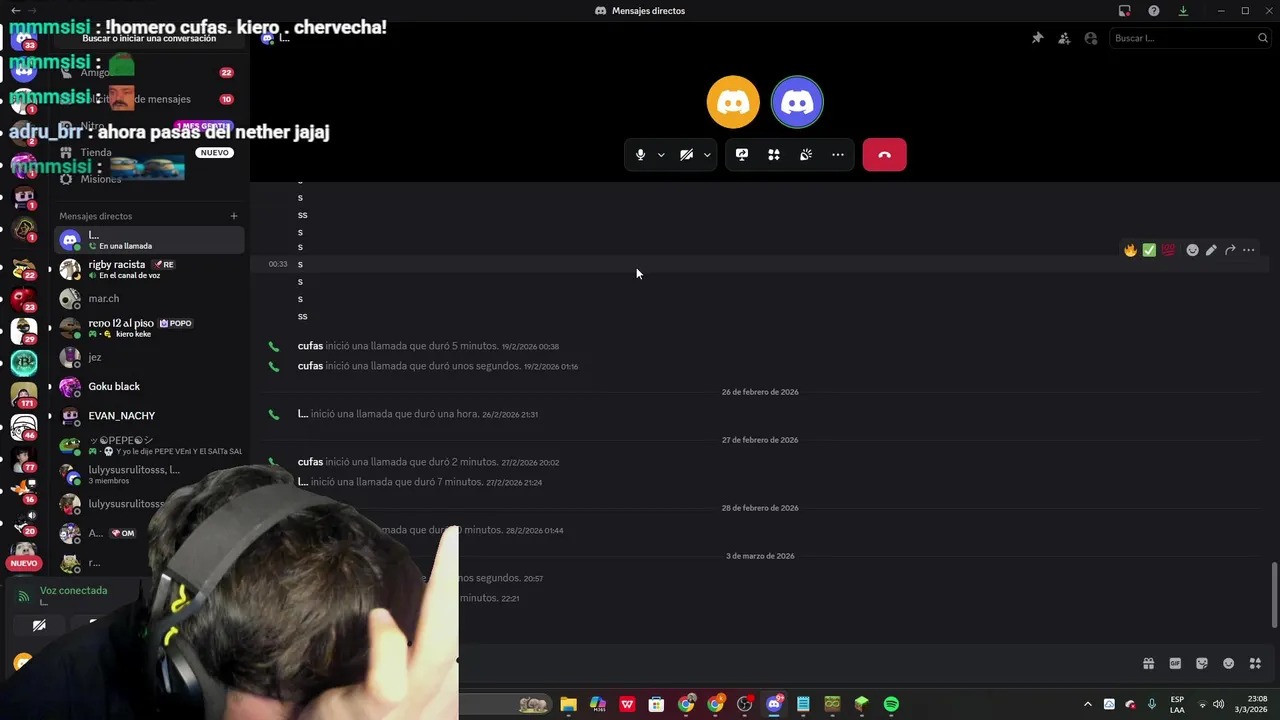Send a gift from the message bar
Image resolution: width=1280 pixels, height=720 pixels.
(x=1148, y=663)
